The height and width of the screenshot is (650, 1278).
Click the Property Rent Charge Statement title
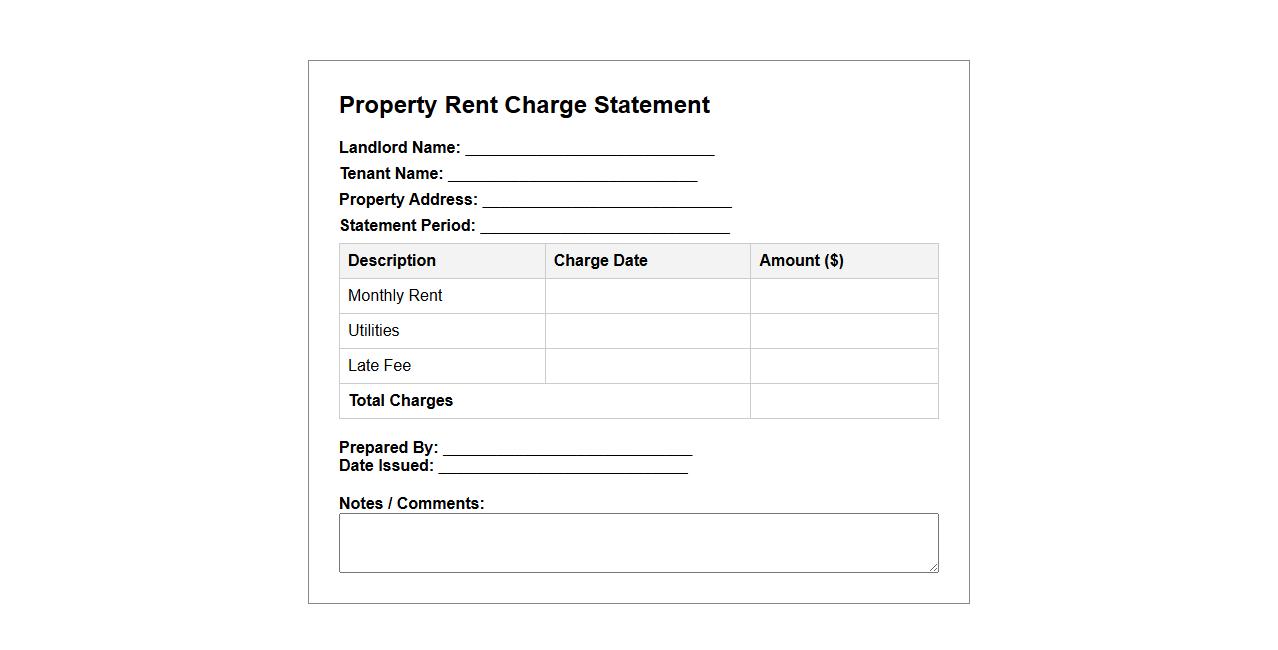point(524,105)
